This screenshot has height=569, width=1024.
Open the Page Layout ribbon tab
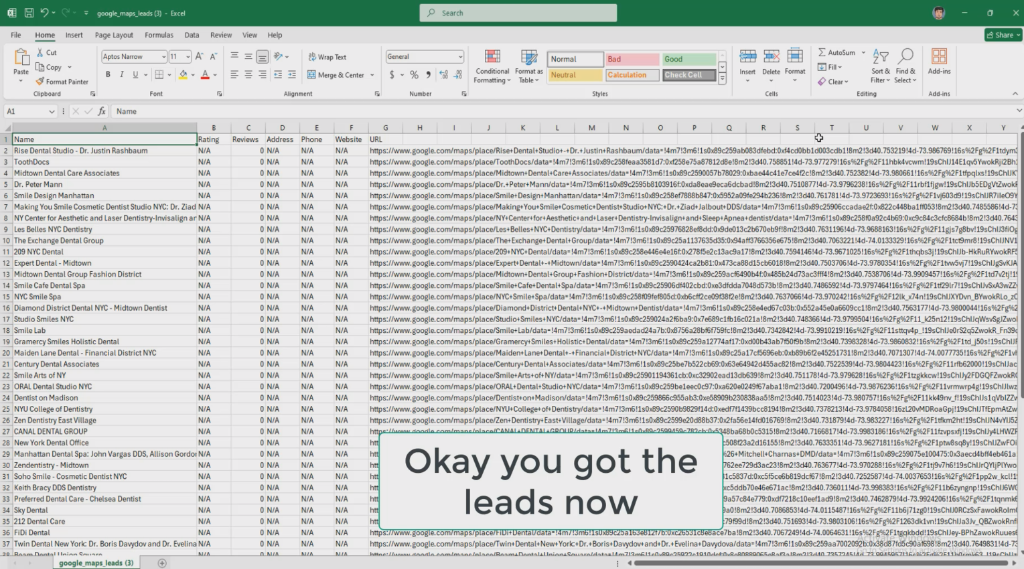[x=115, y=34]
